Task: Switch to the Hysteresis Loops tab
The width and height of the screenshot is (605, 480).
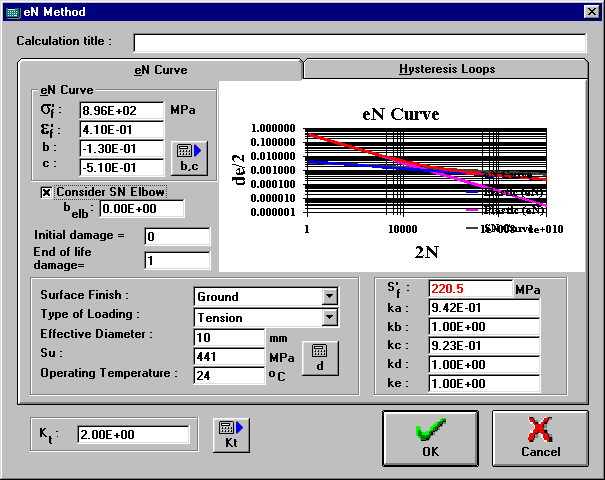Action: click(447, 69)
